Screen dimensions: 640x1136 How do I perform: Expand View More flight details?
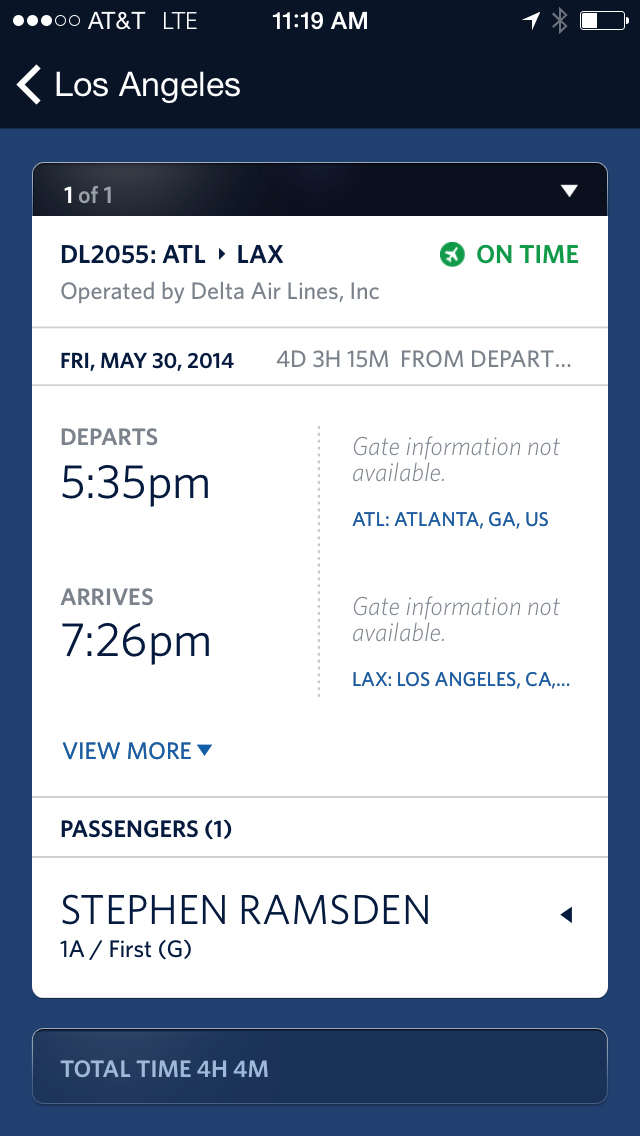pos(137,751)
